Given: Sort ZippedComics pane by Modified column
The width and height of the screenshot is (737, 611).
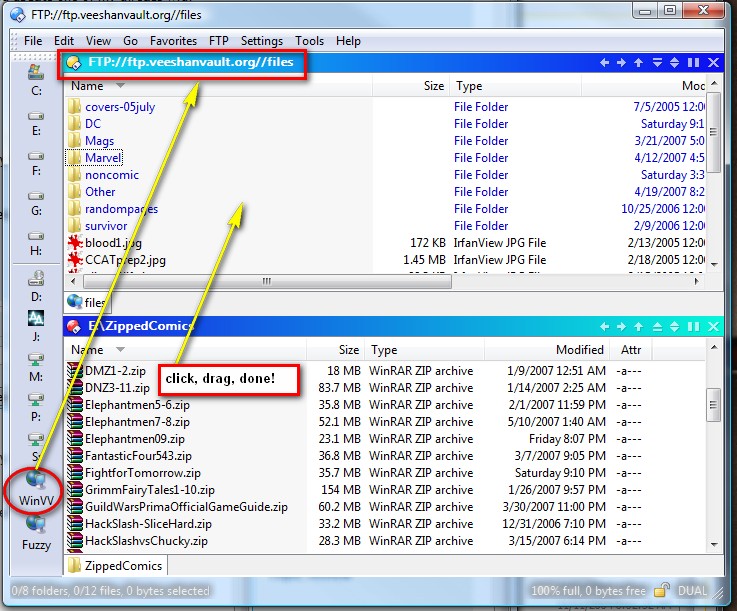Looking at the screenshot, I should pyautogui.click(x=547, y=350).
